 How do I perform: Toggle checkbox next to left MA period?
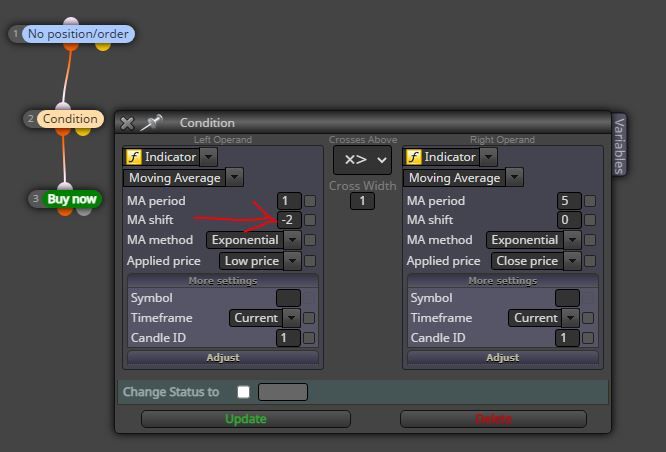[310, 201]
